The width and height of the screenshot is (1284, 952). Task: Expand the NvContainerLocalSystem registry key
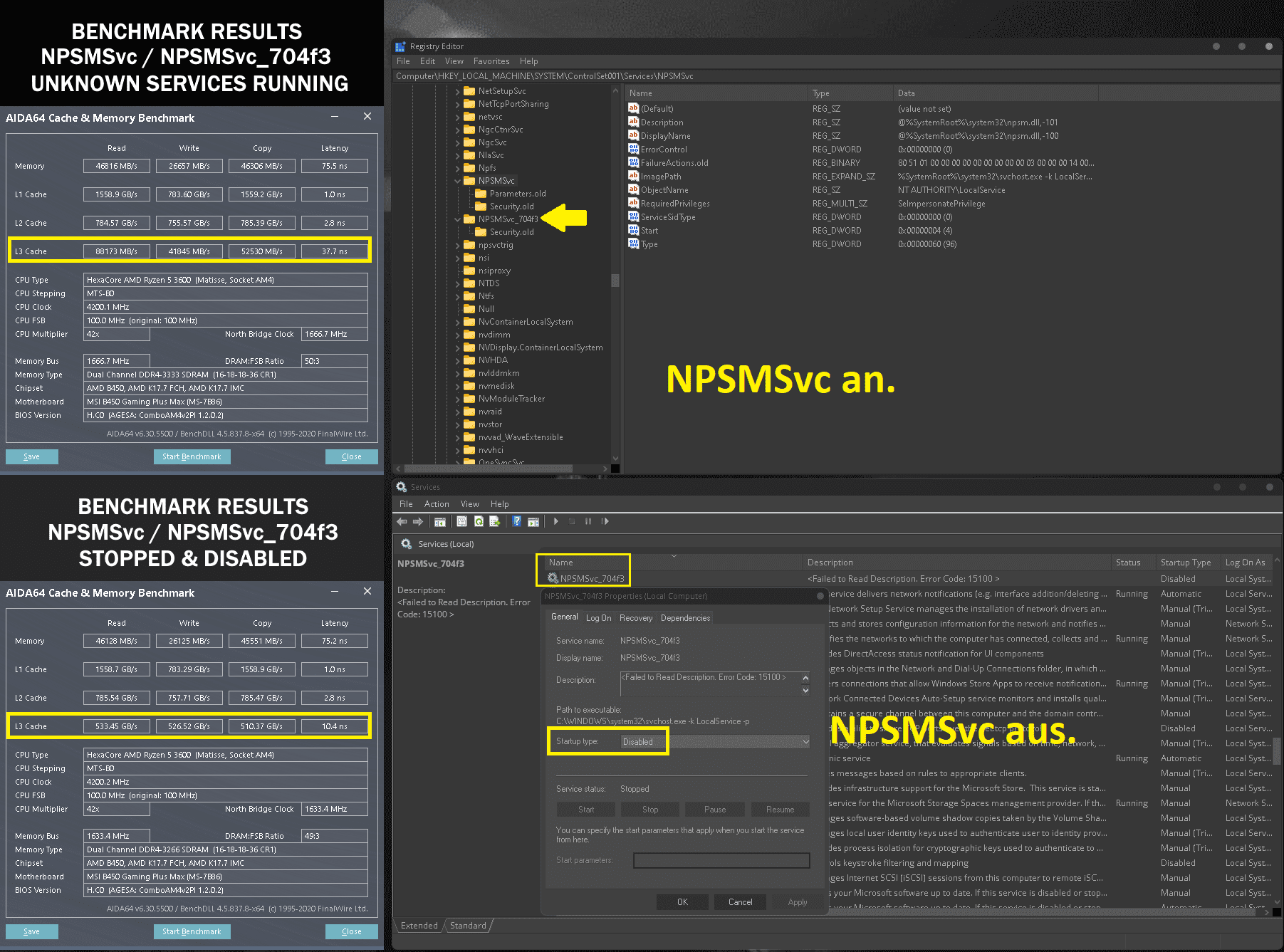(457, 322)
